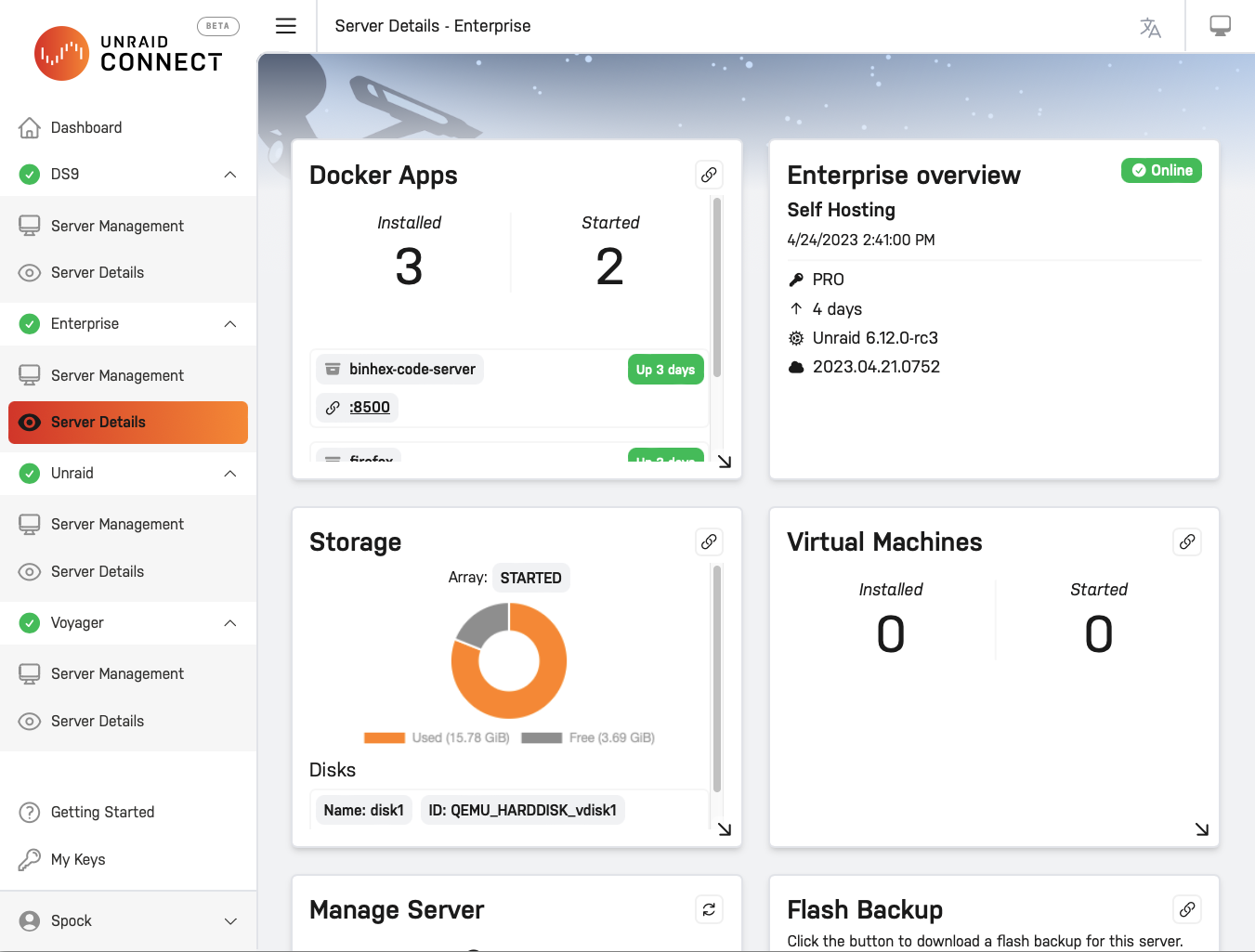The image size is (1255, 952).
Task: Click the Manage Server refresh icon
Action: tap(709, 909)
